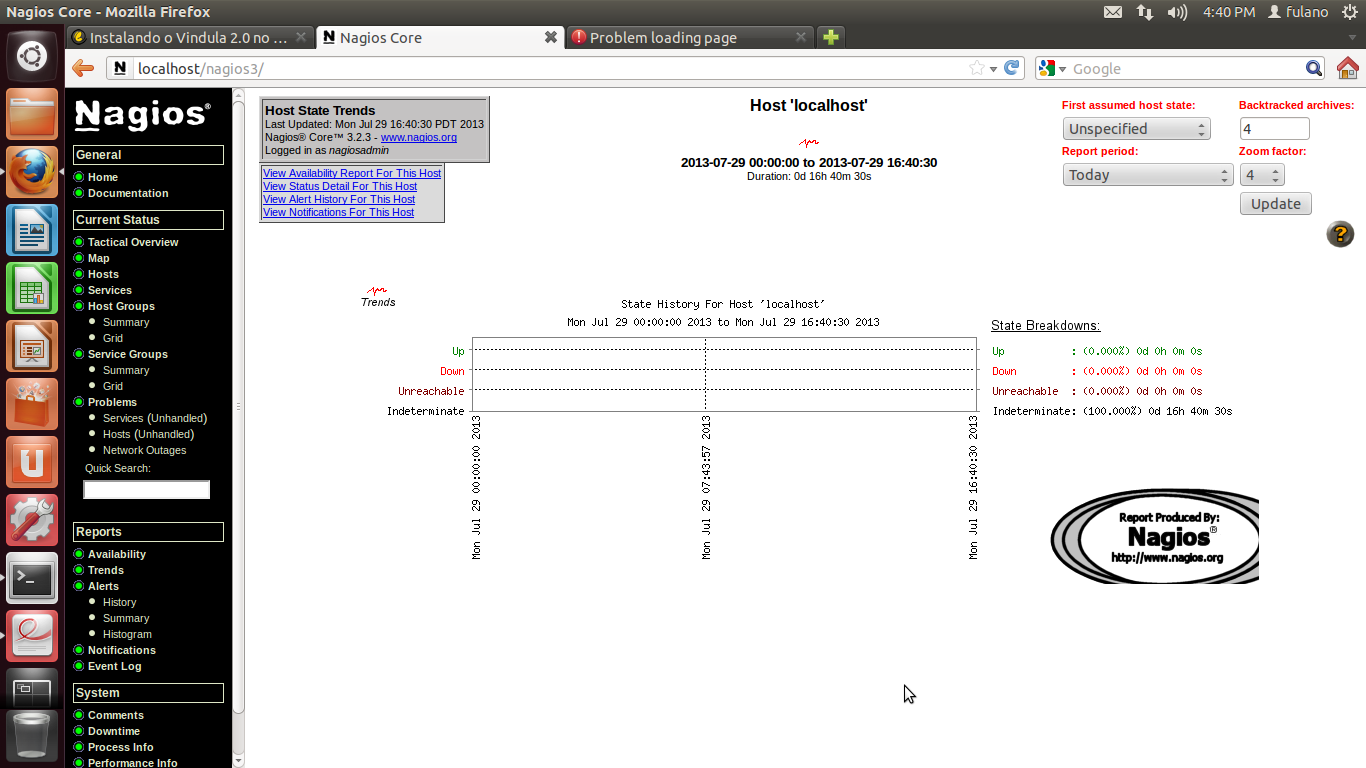Screen dimensions: 1366x768
Task: Open Documentation in sidebar
Action: [x=128, y=193]
